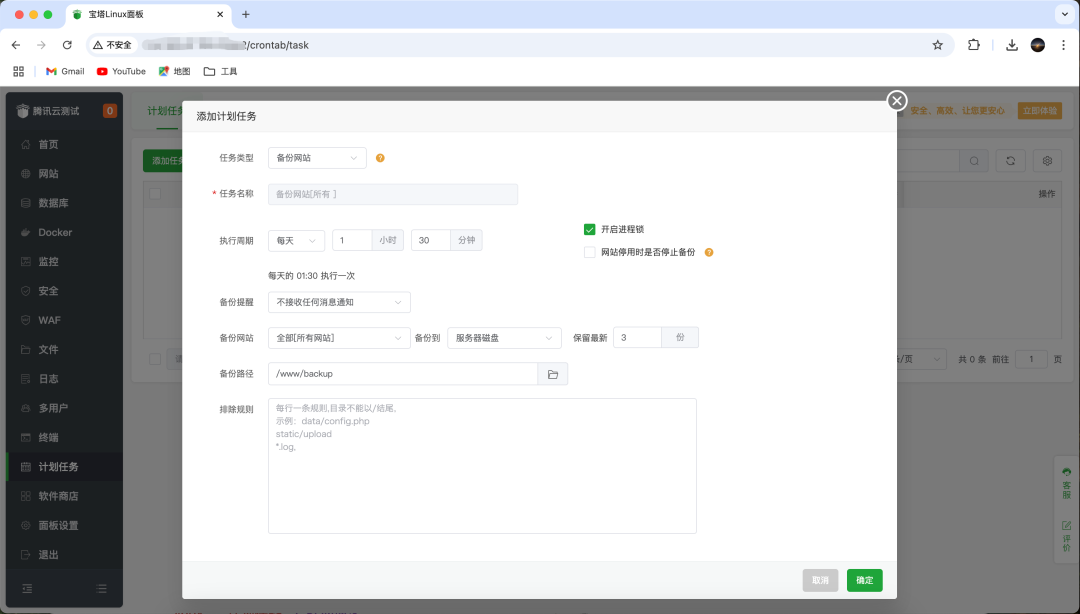This screenshot has width=1080, height=614.
Task: Open the 服务器磁盘 backup destination dropdown
Action: coord(504,338)
